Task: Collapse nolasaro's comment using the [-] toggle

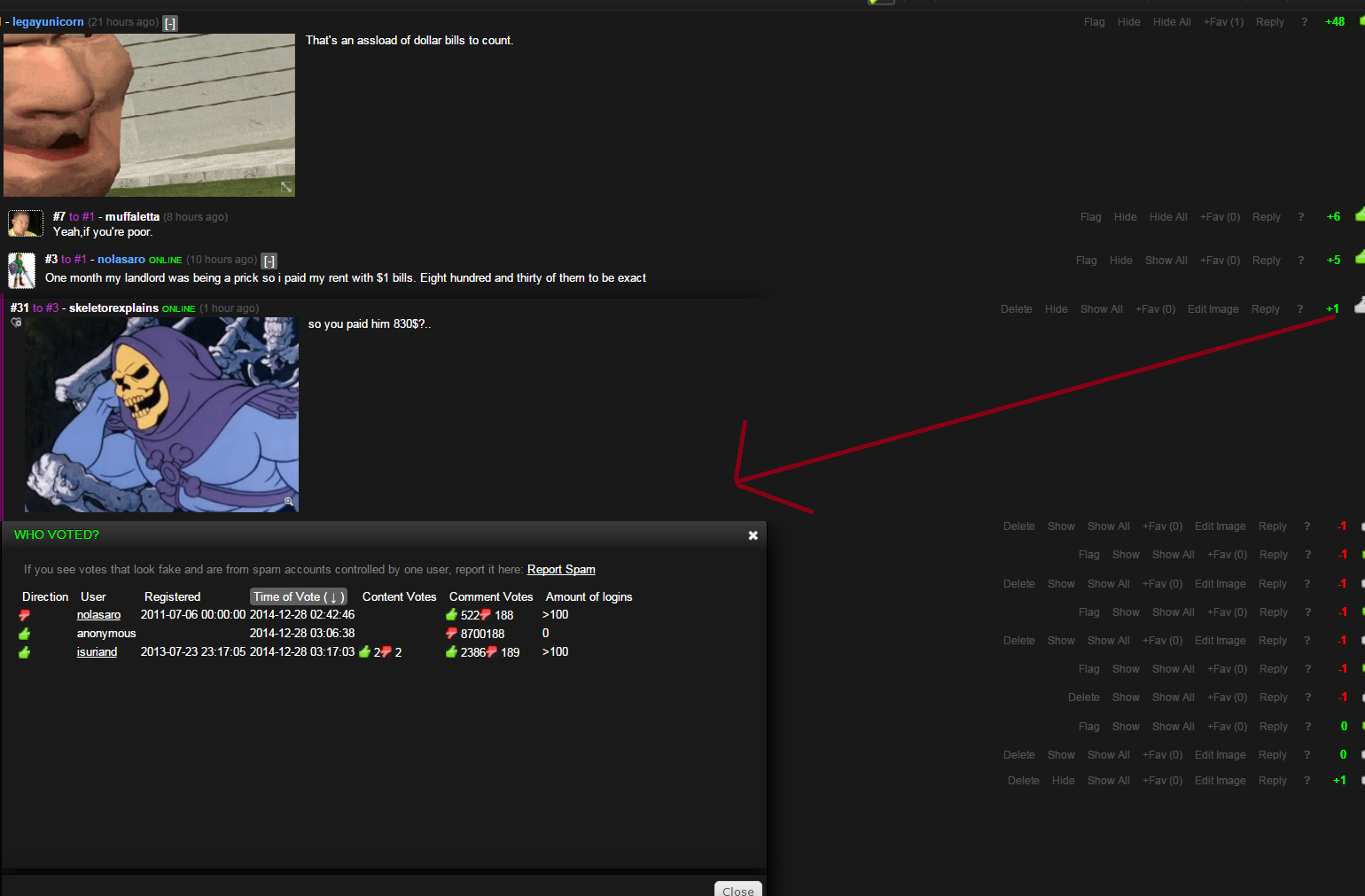Action: (269, 261)
